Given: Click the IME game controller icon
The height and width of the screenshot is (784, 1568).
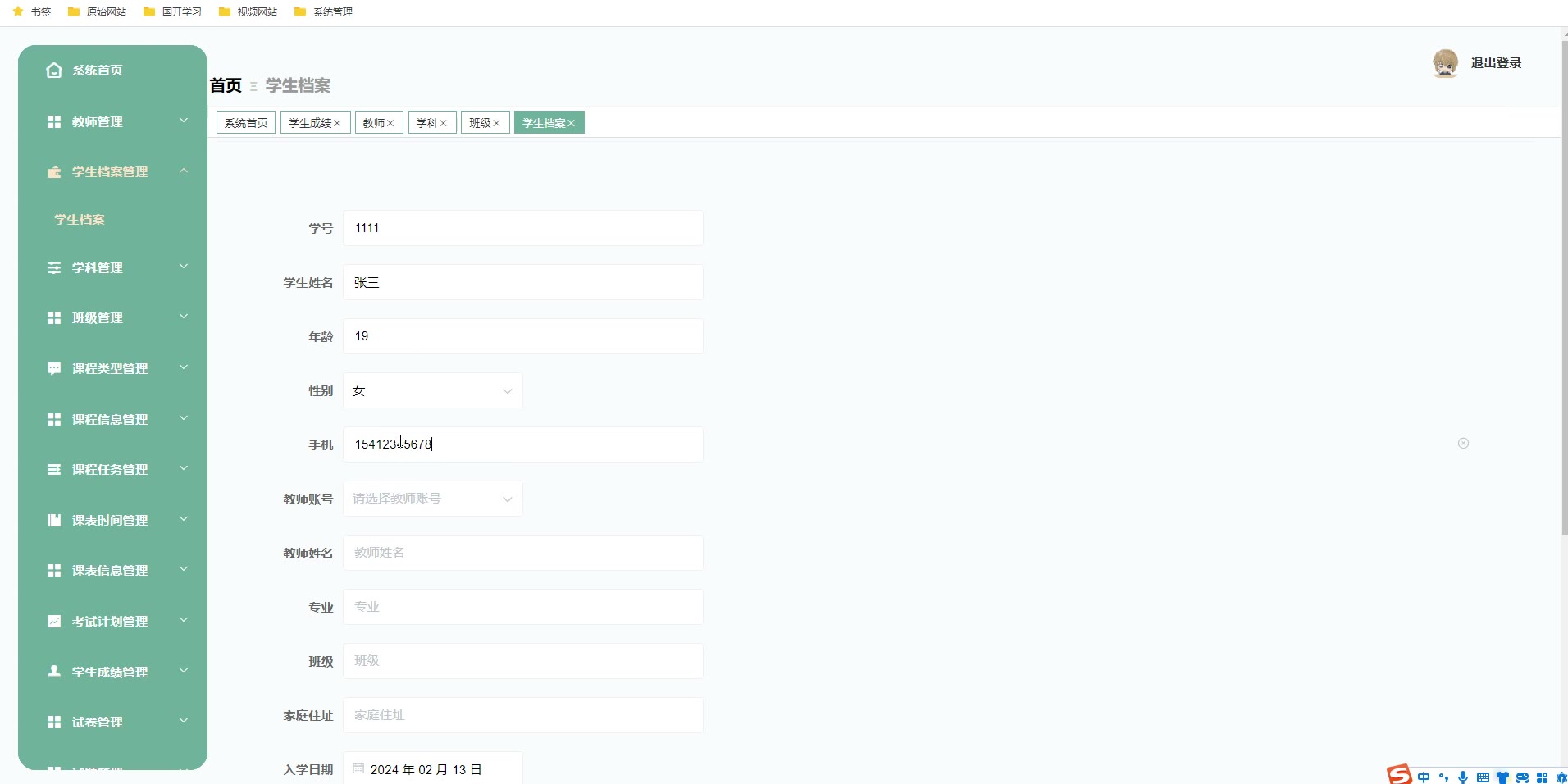Looking at the screenshot, I should tap(1522, 777).
